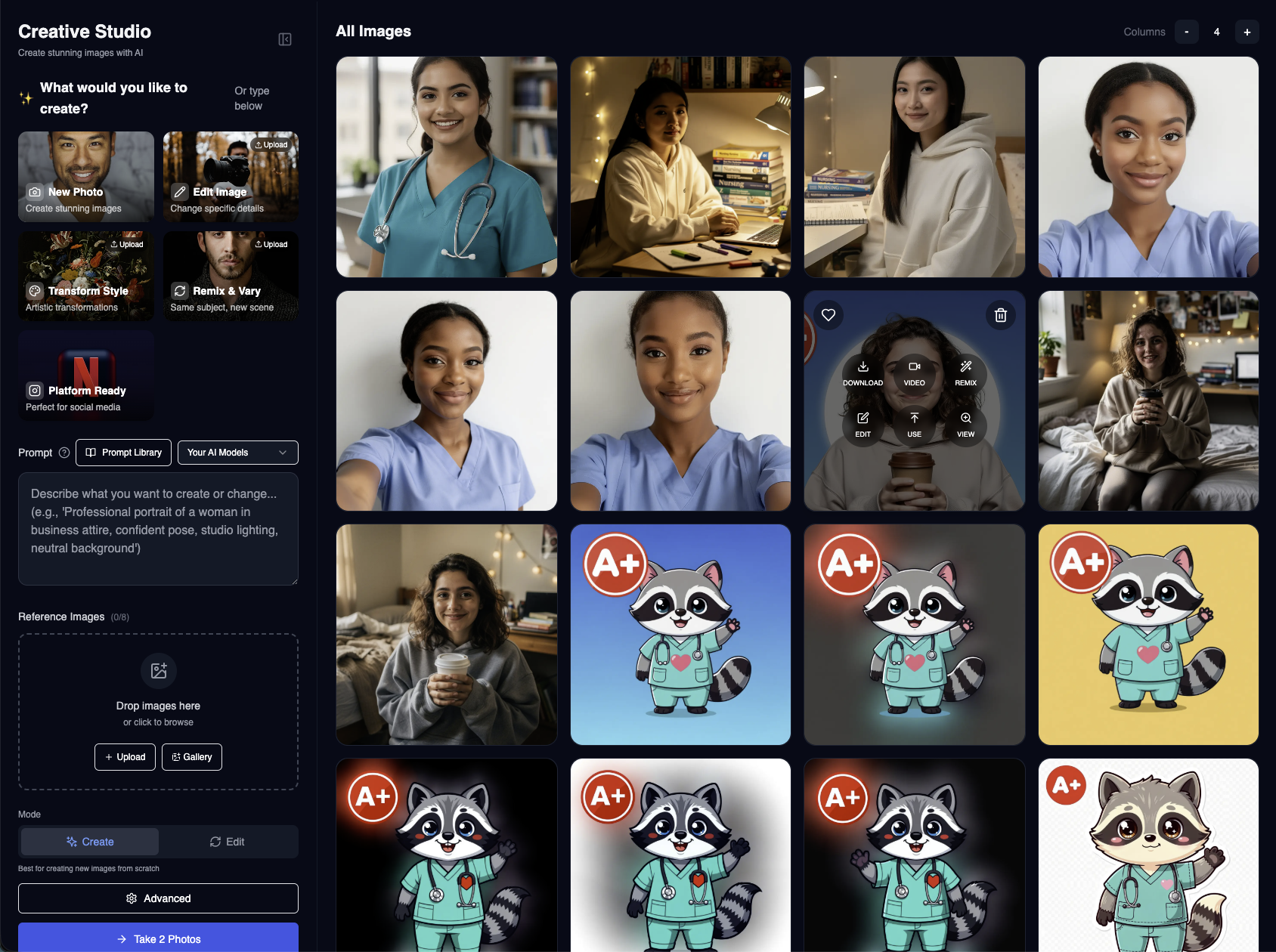Viewport: 1276px width, 952px height.
Task: Switch mode to Edit
Action: tap(228, 842)
